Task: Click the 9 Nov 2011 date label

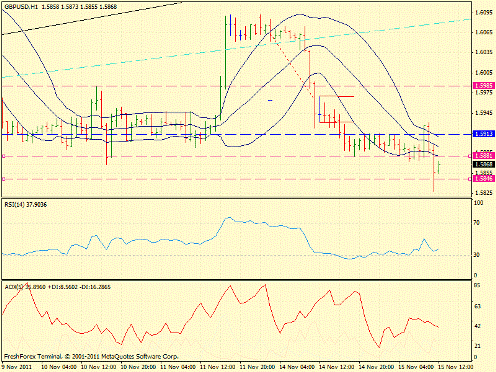Action: tap(17, 367)
